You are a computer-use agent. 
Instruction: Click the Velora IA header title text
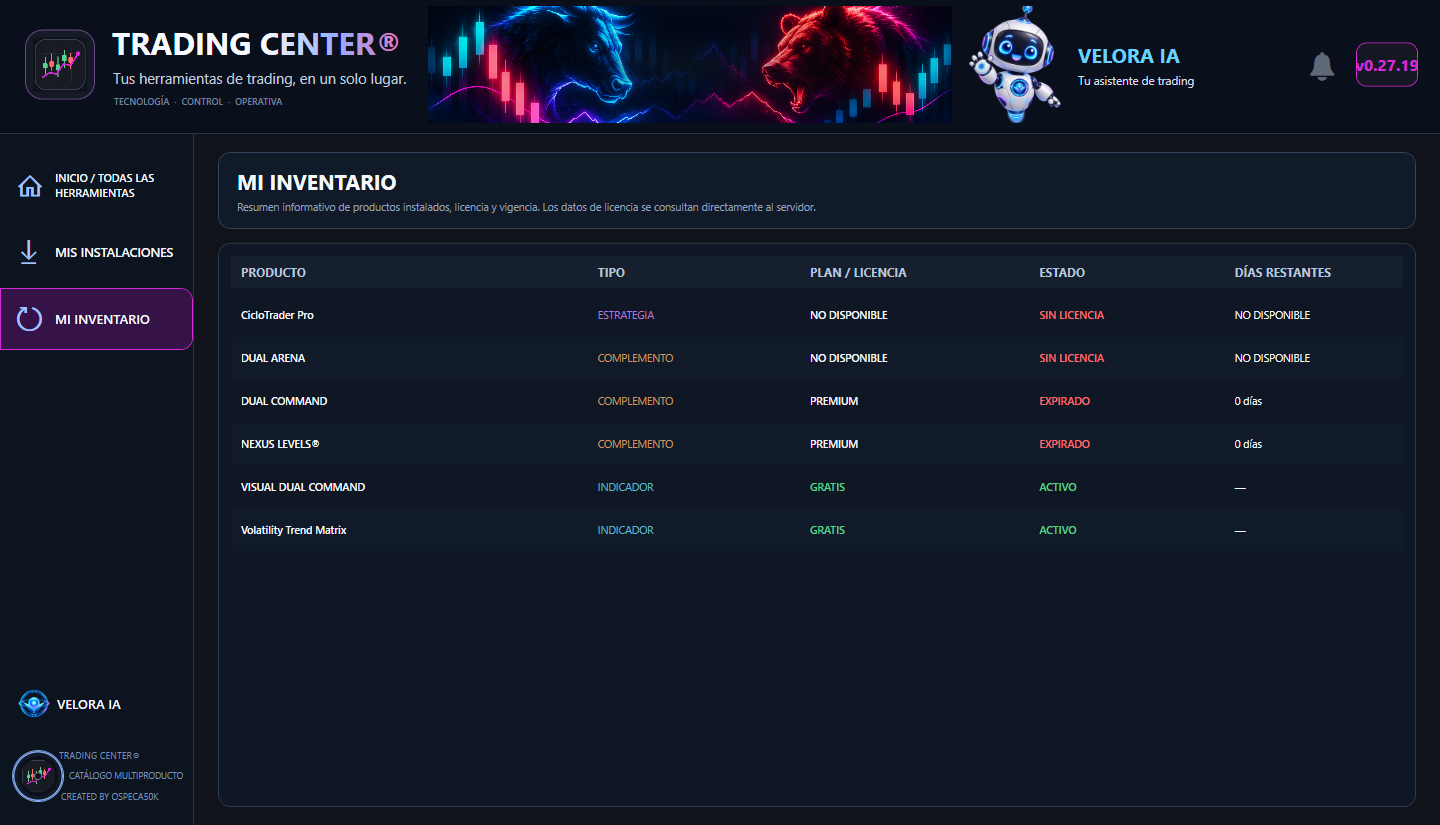tap(1129, 56)
